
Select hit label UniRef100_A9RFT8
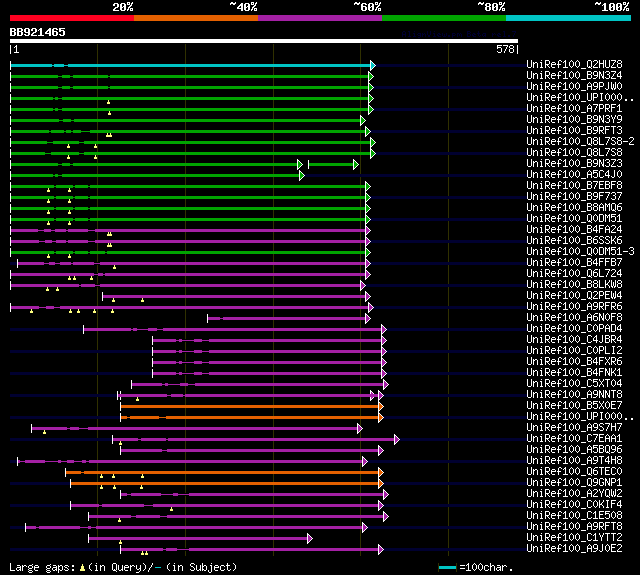(574, 527)
